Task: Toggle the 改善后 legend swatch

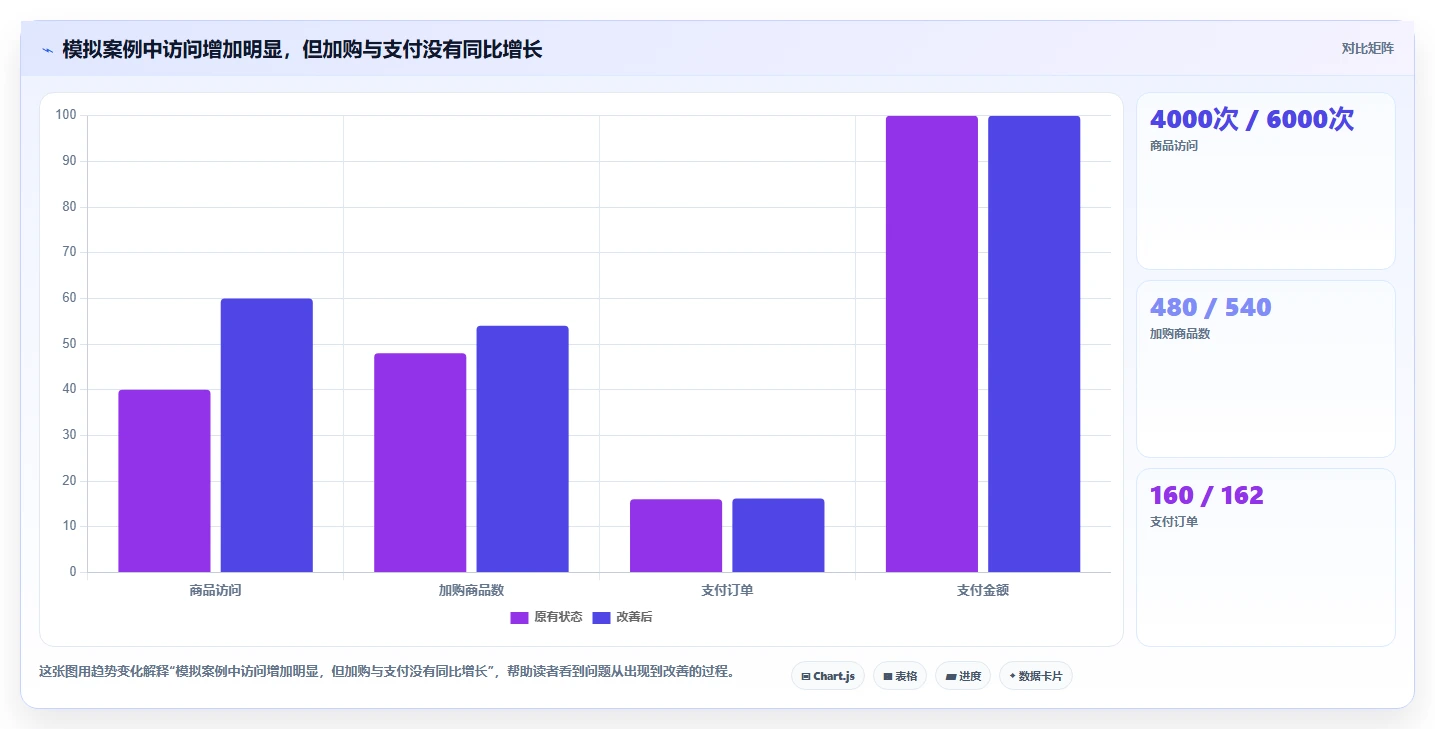Action: (601, 618)
